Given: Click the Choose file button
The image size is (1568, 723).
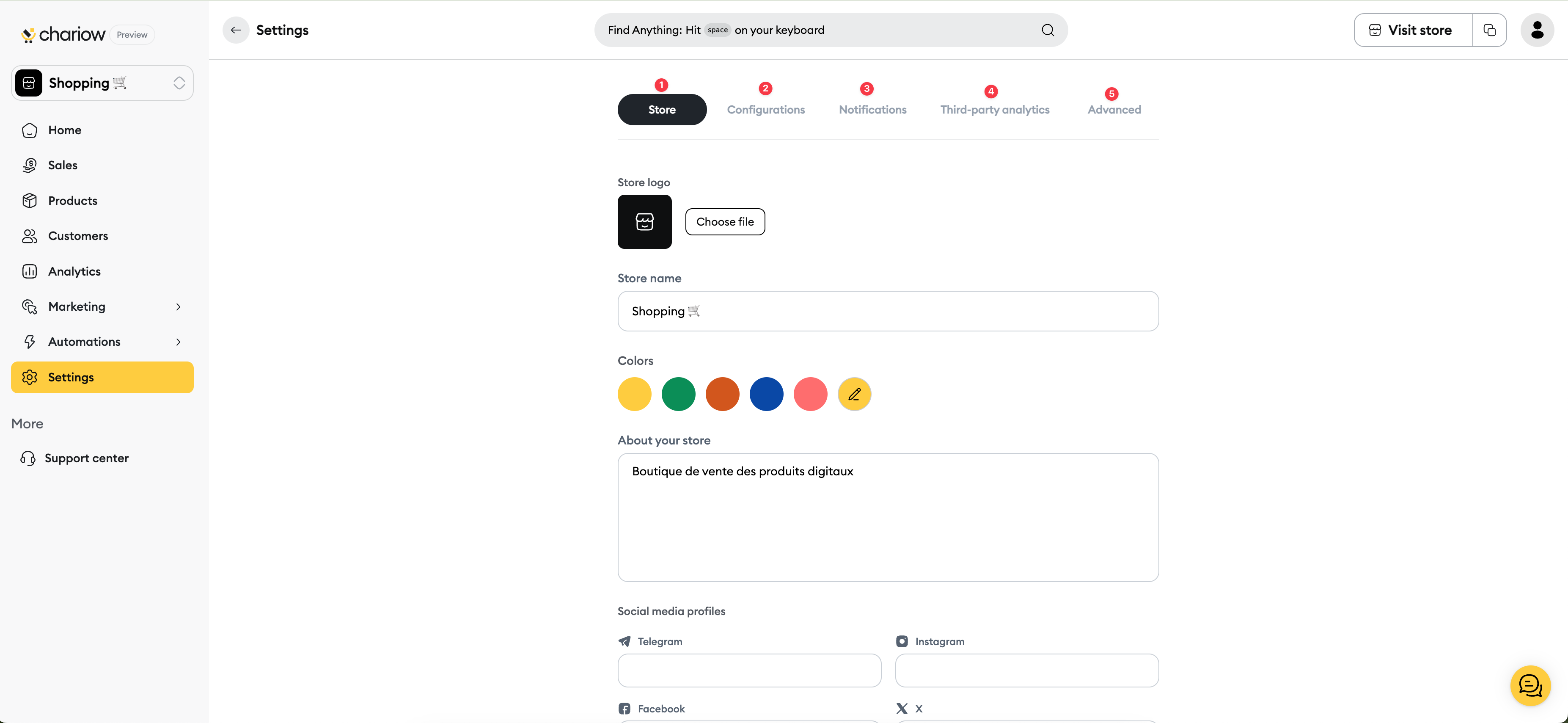Looking at the screenshot, I should pos(725,222).
